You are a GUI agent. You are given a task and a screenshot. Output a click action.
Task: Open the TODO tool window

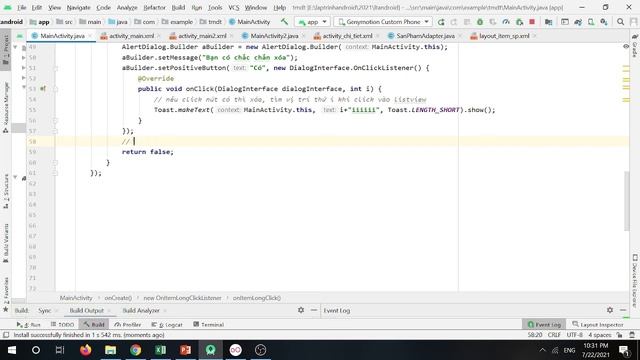(62, 324)
